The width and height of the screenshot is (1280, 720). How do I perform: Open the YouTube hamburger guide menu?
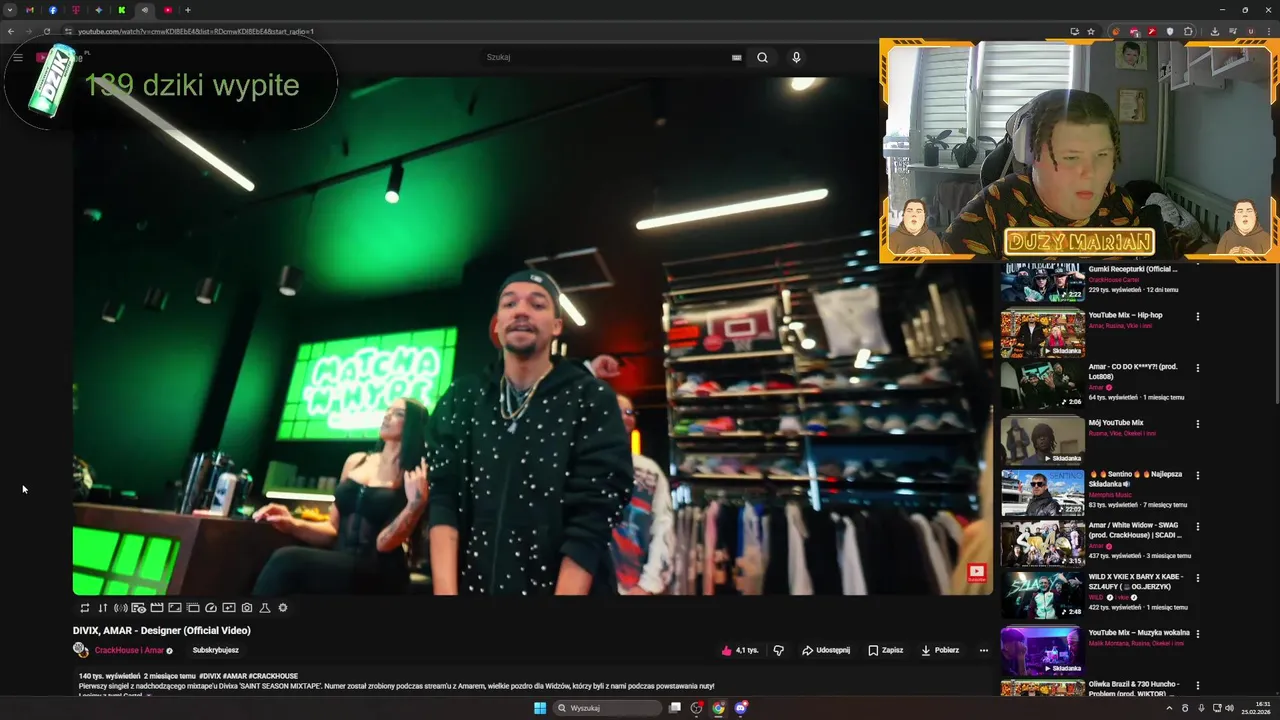(x=18, y=57)
